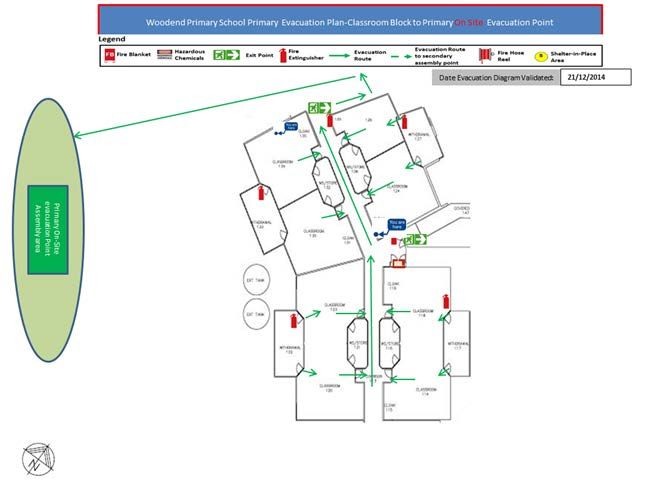Select the exit sign at the top of the corridor
The width and height of the screenshot is (650, 491).
point(320,108)
